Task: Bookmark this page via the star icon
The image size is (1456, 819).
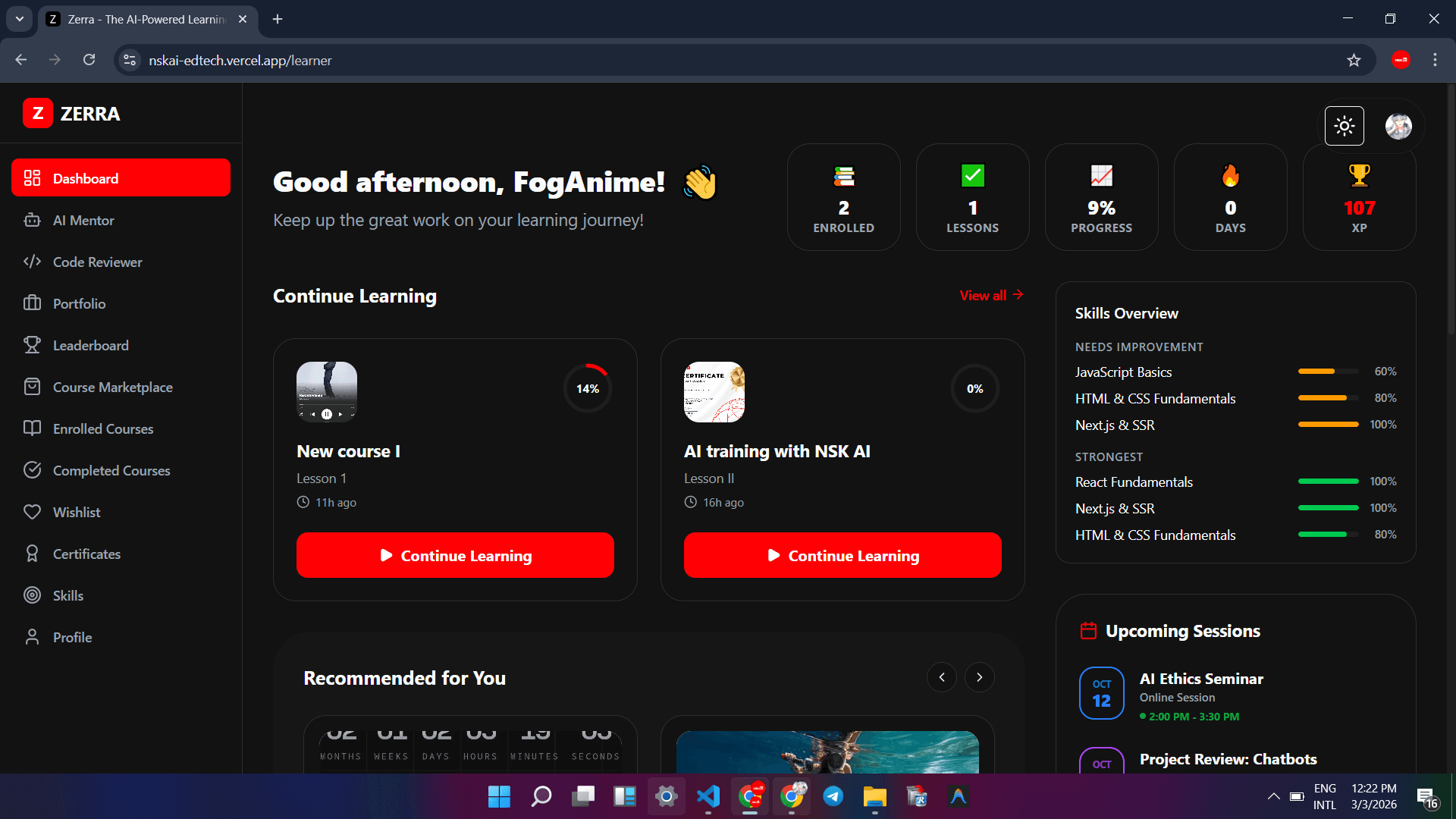Action: point(1354,60)
